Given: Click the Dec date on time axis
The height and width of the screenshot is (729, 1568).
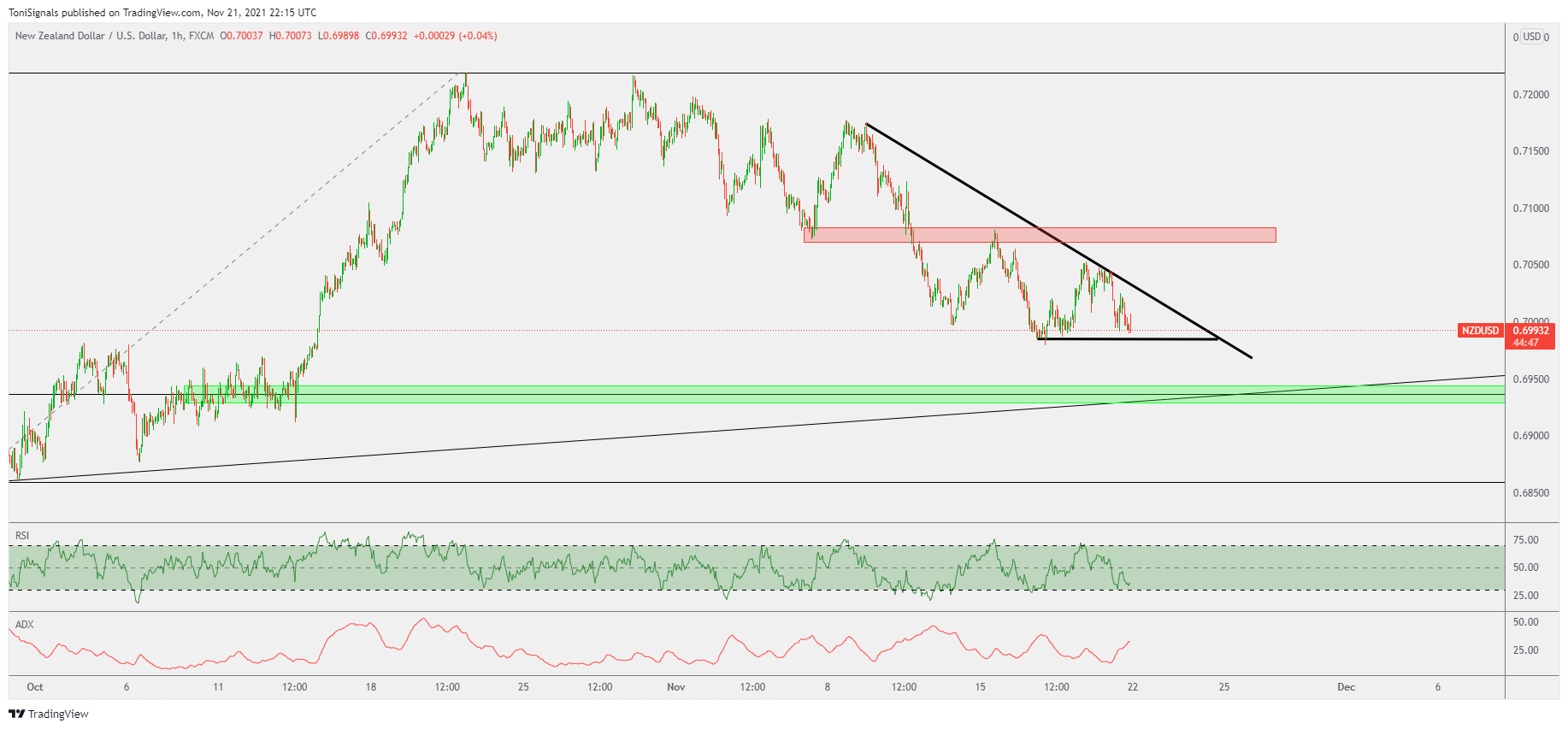Looking at the screenshot, I should 1346,687.
